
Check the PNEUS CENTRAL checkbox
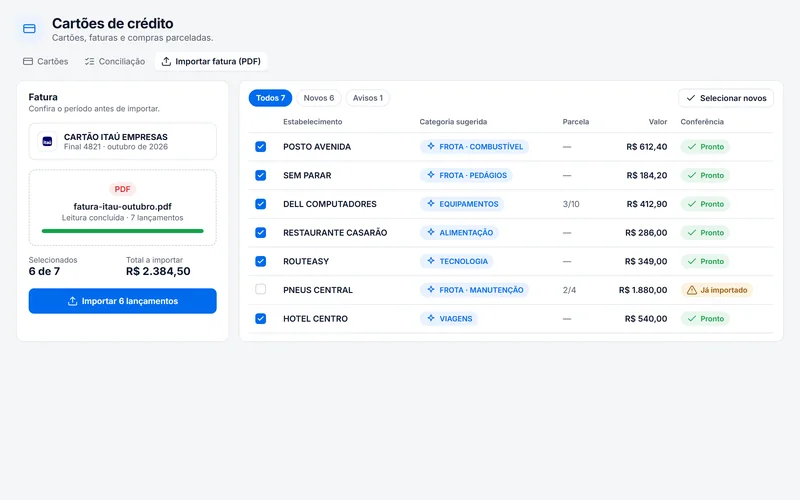point(261,289)
